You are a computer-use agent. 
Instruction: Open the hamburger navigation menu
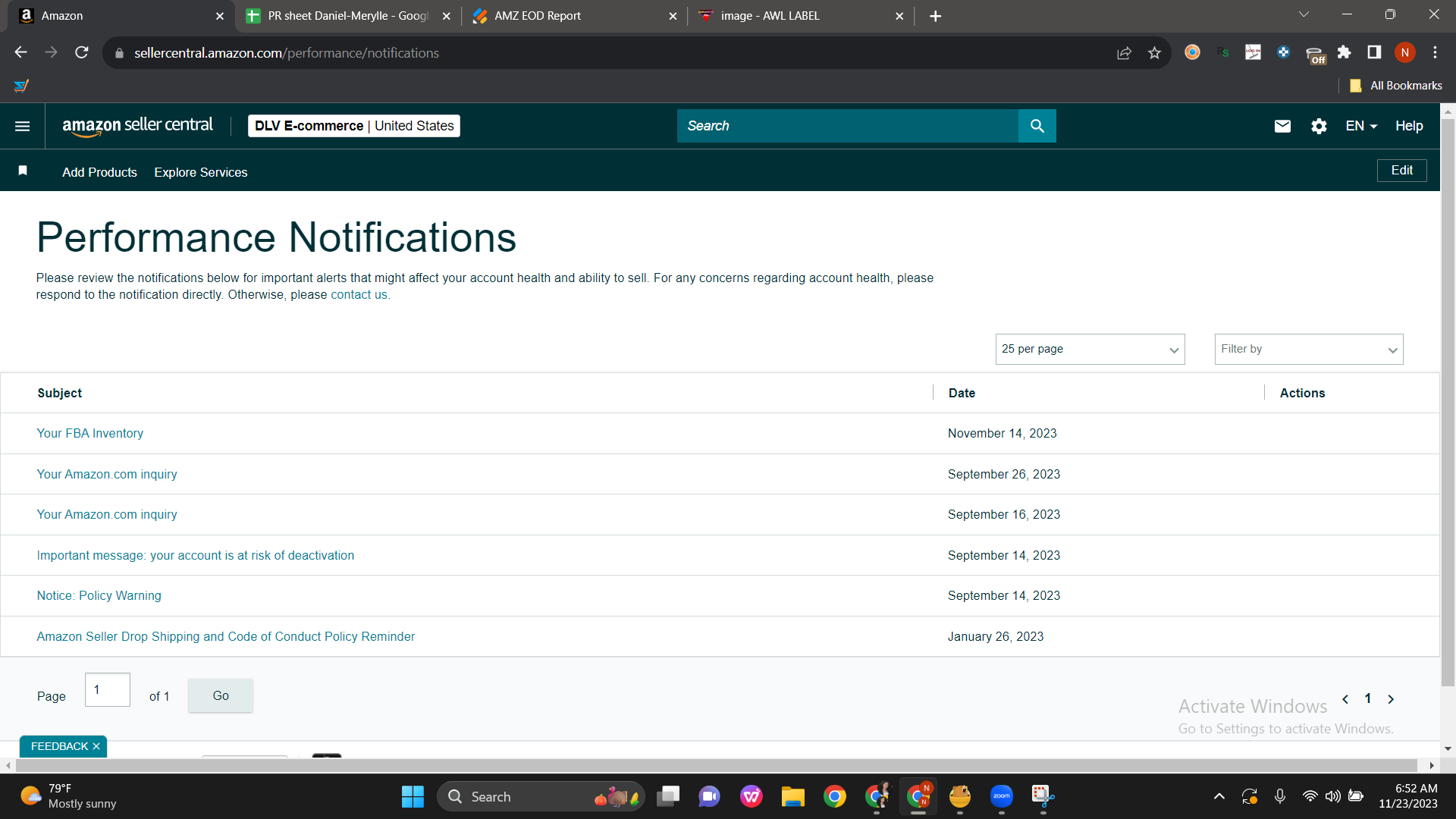point(23,126)
